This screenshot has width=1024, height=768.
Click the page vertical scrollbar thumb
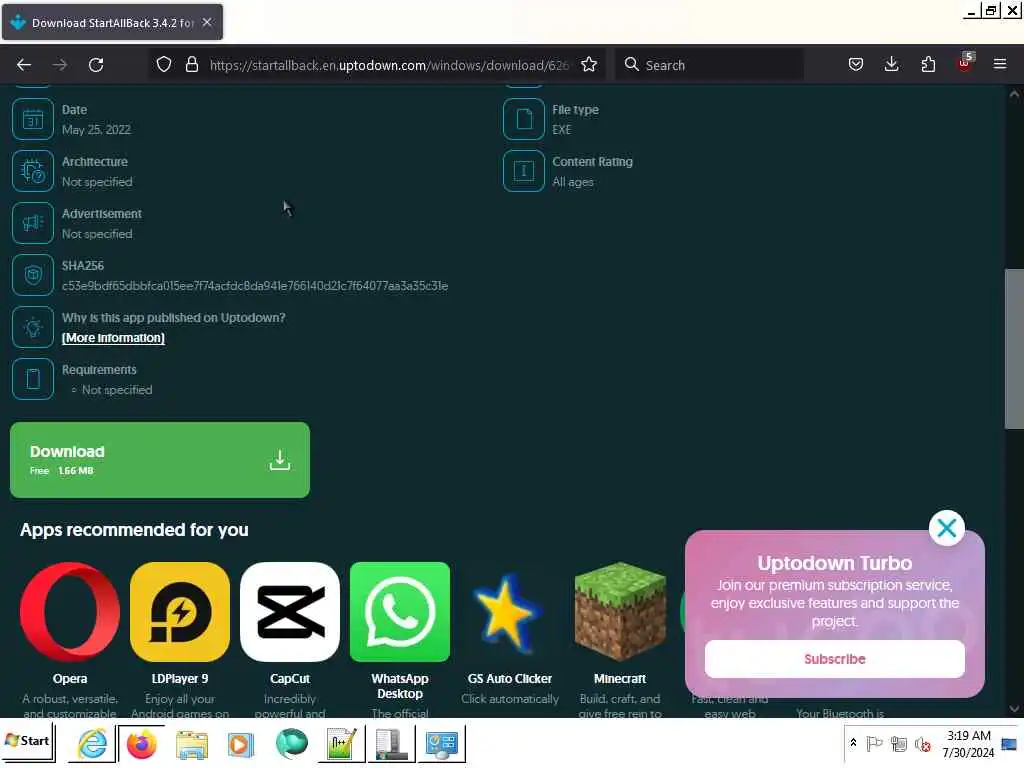pyautogui.click(x=1014, y=349)
